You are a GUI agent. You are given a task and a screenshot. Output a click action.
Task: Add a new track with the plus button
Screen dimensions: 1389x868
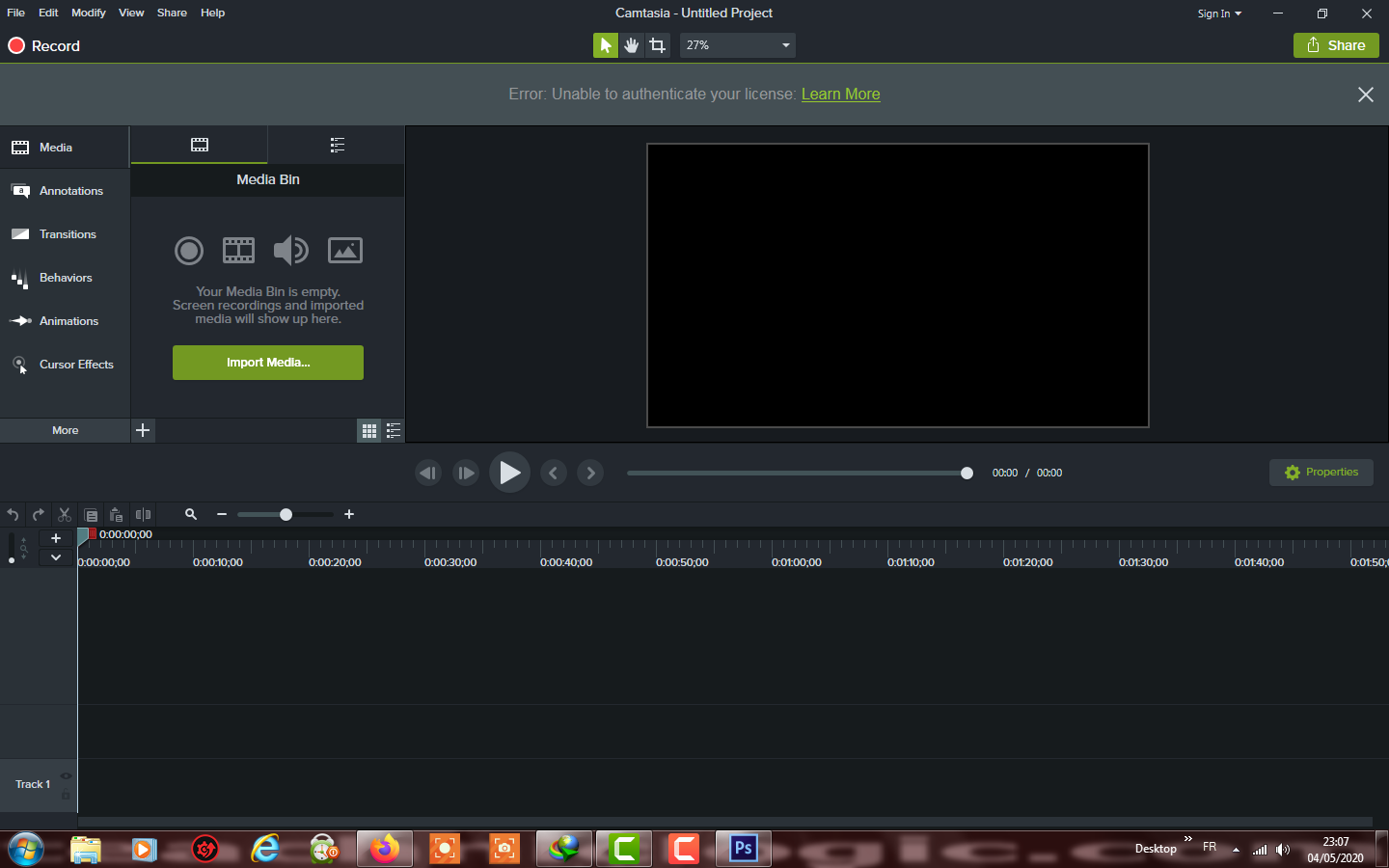tap(56, 538)
